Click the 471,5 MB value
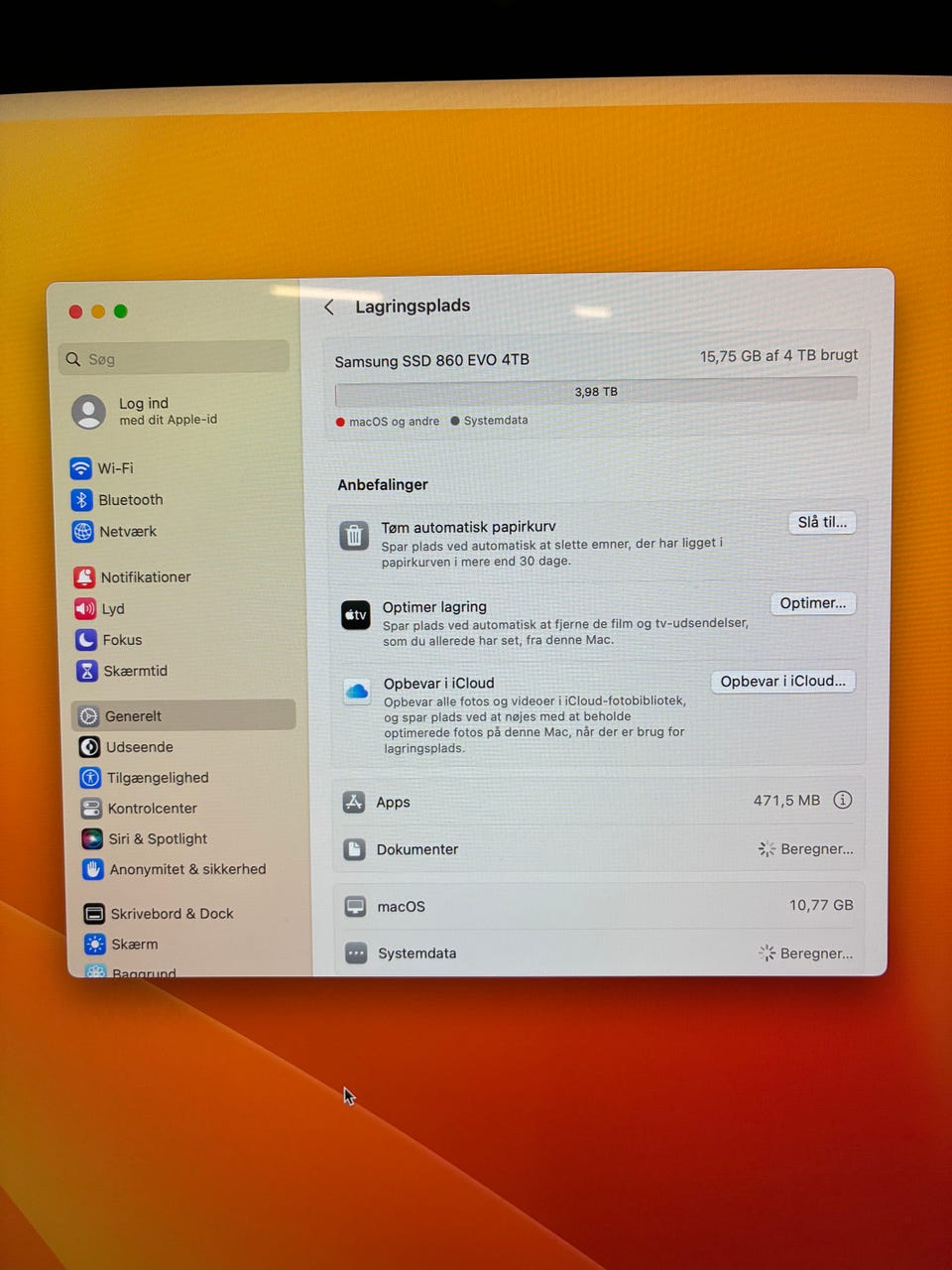 point(786,800)
